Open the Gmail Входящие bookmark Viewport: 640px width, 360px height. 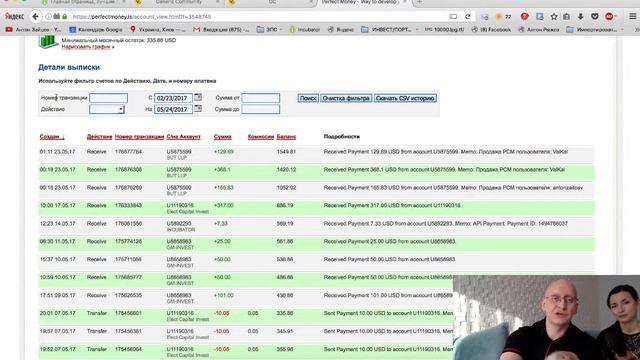pos(221,29)
